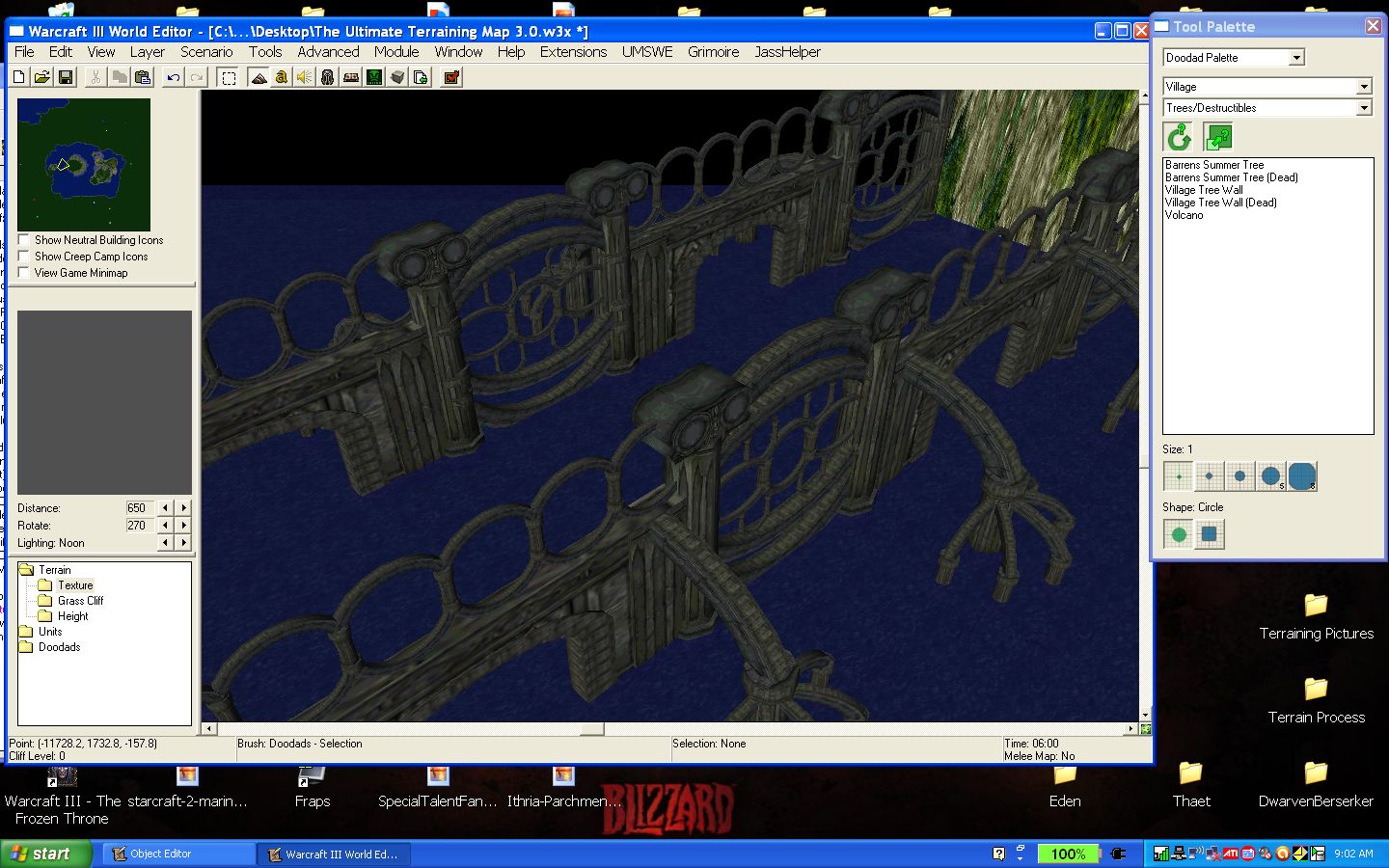Select Barrens Summer Tree (Dead) in list
Viewport: 1389px width, 868px height.
coord(1232,177)
